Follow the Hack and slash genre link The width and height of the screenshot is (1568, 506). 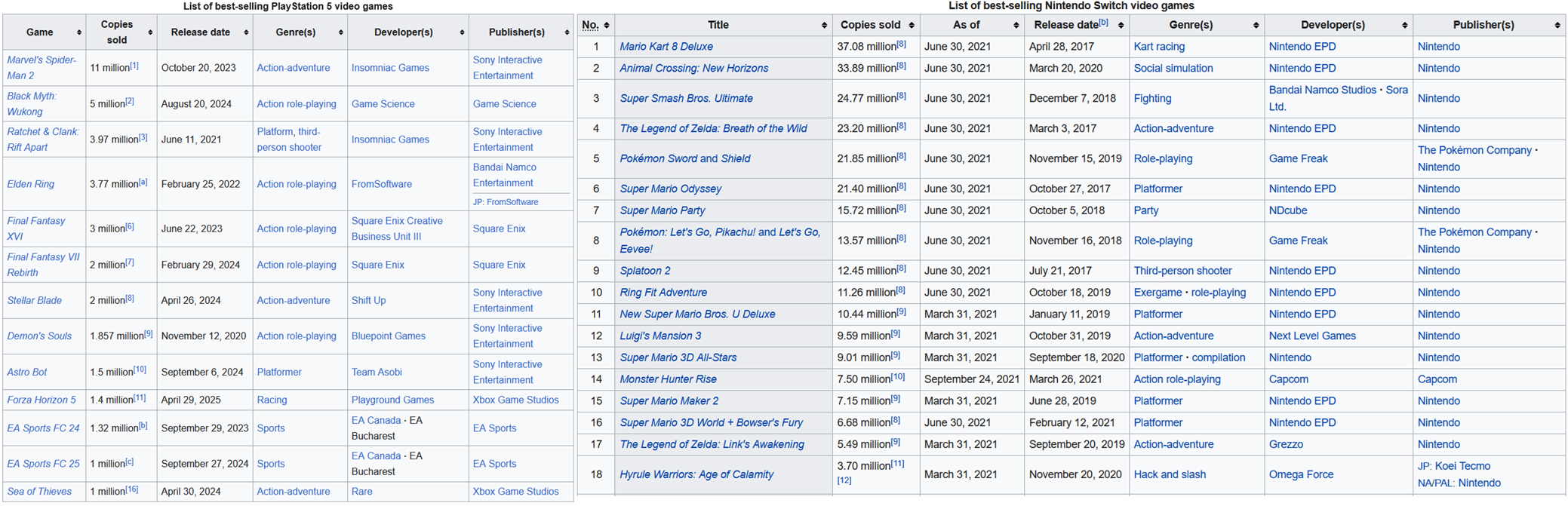point(1170,474)
